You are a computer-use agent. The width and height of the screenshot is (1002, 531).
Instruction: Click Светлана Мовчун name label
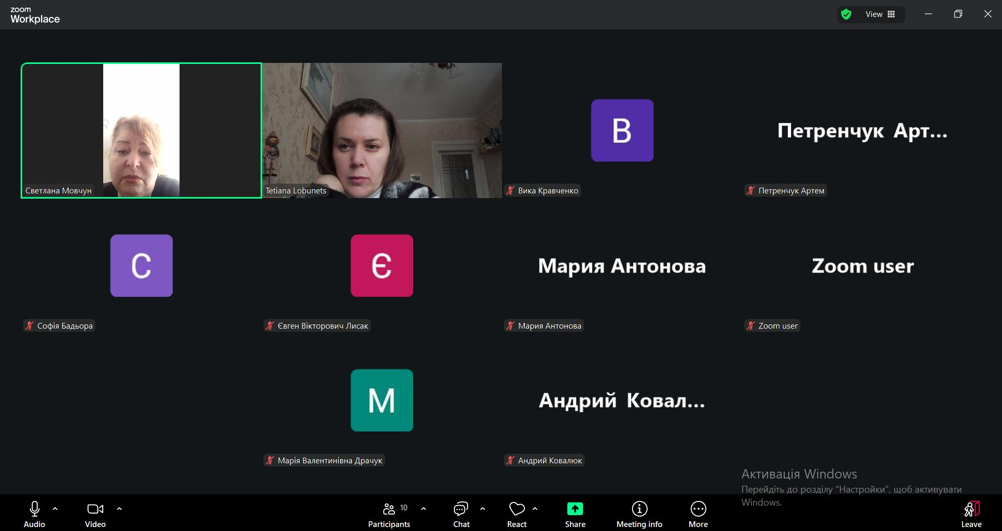click(59, 190)
